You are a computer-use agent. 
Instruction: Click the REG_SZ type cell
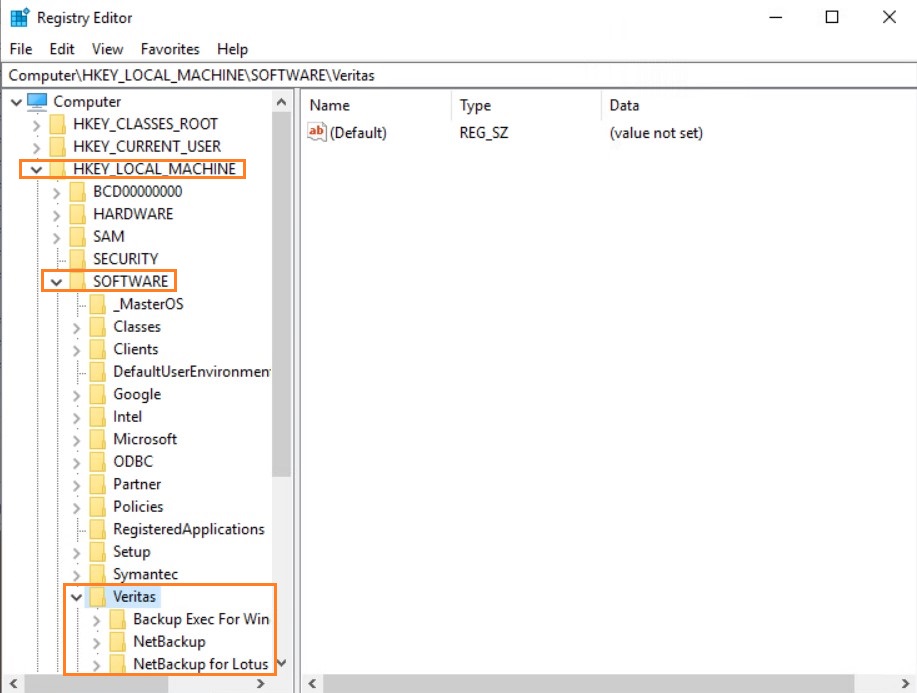pyautogui.click(x=484, y=133)
